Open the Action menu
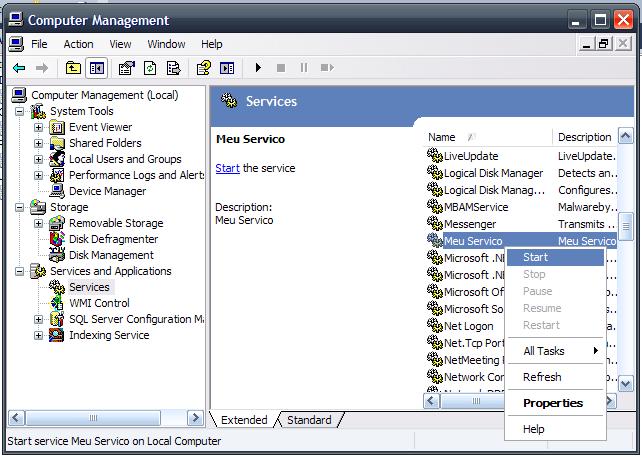642x457 pixels. 78,44
